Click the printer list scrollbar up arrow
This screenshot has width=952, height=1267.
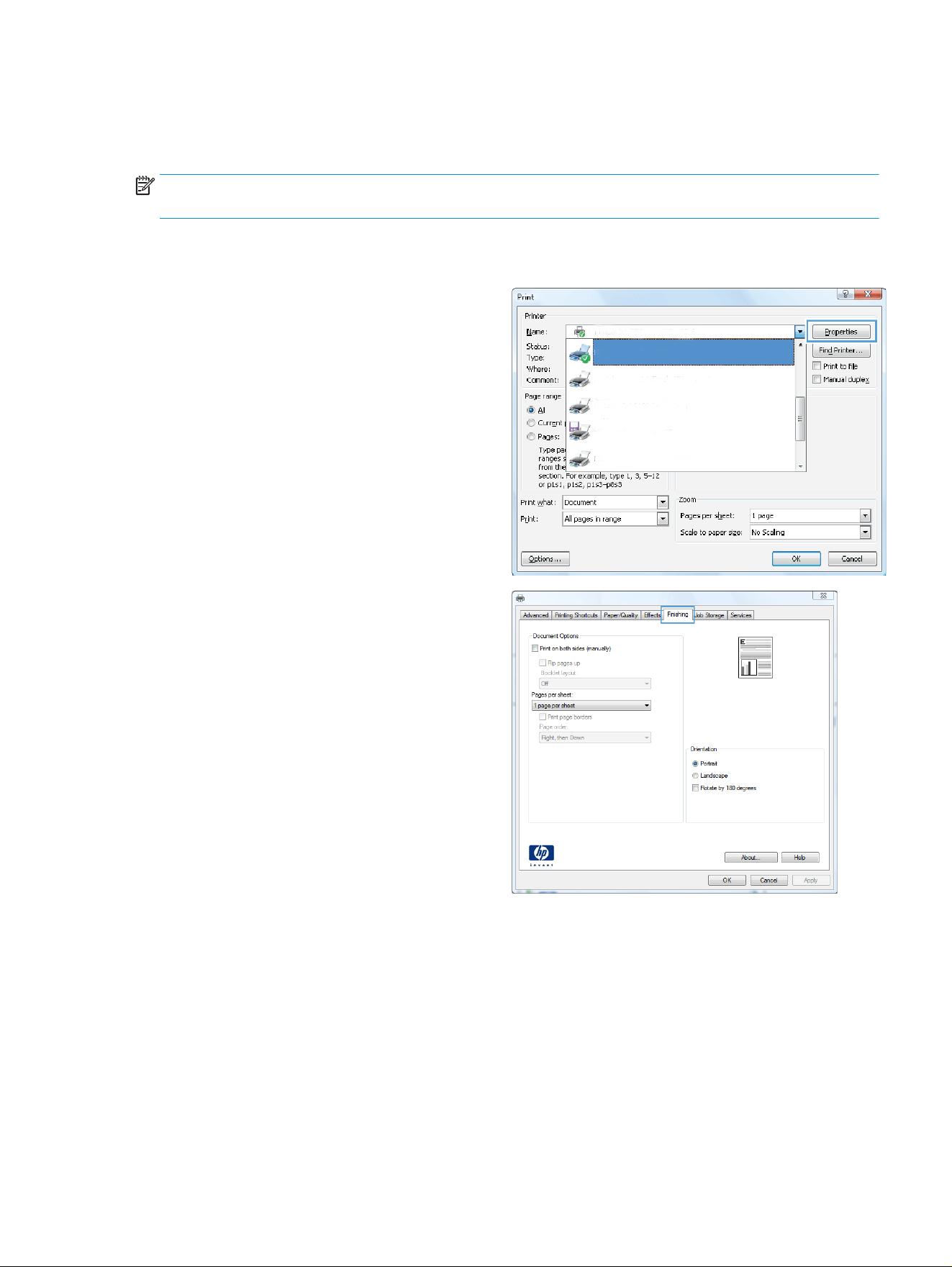click(801, 345)
